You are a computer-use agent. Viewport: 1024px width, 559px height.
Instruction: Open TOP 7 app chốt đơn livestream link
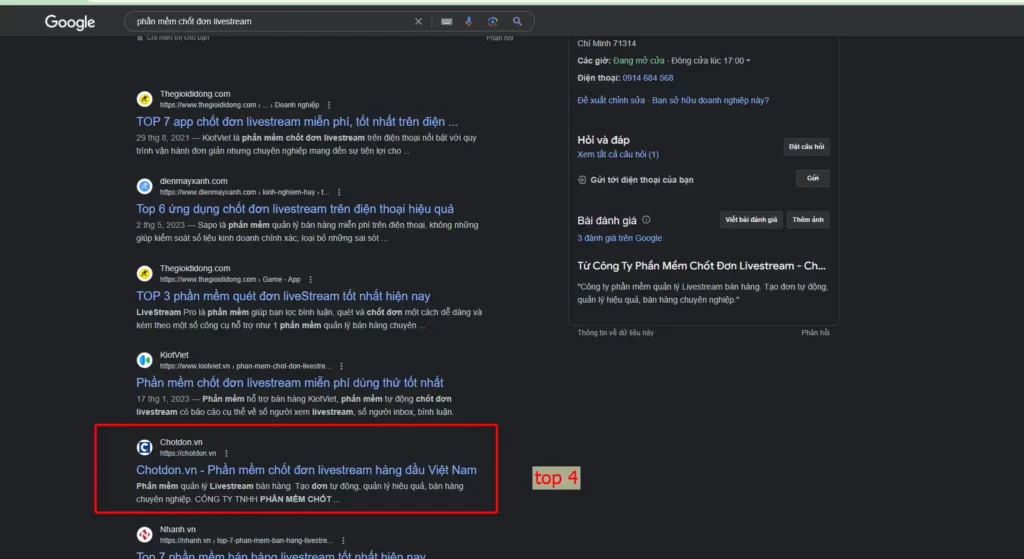pos(297,121)
